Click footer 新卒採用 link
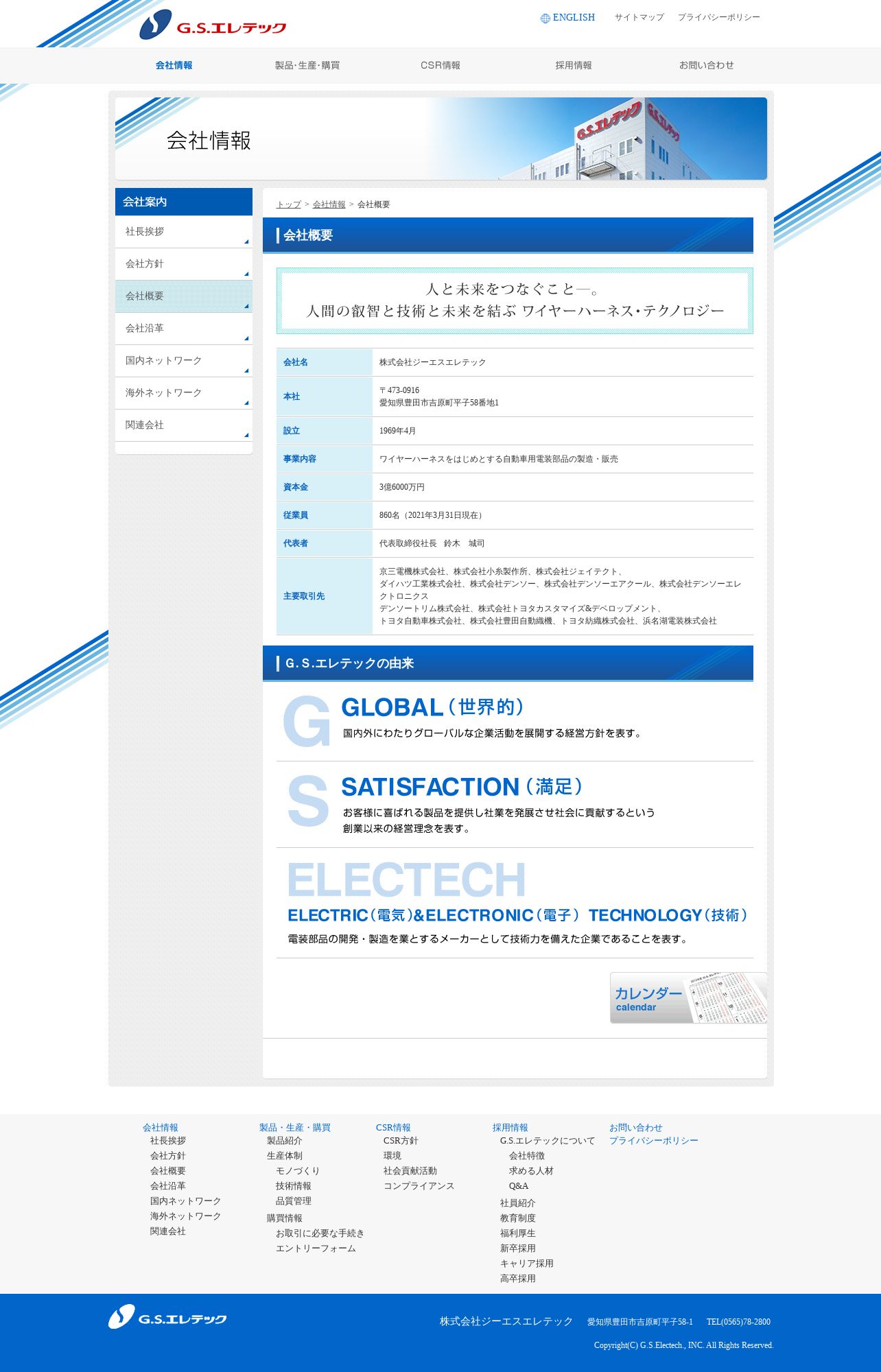 [x=518, y=1249]
